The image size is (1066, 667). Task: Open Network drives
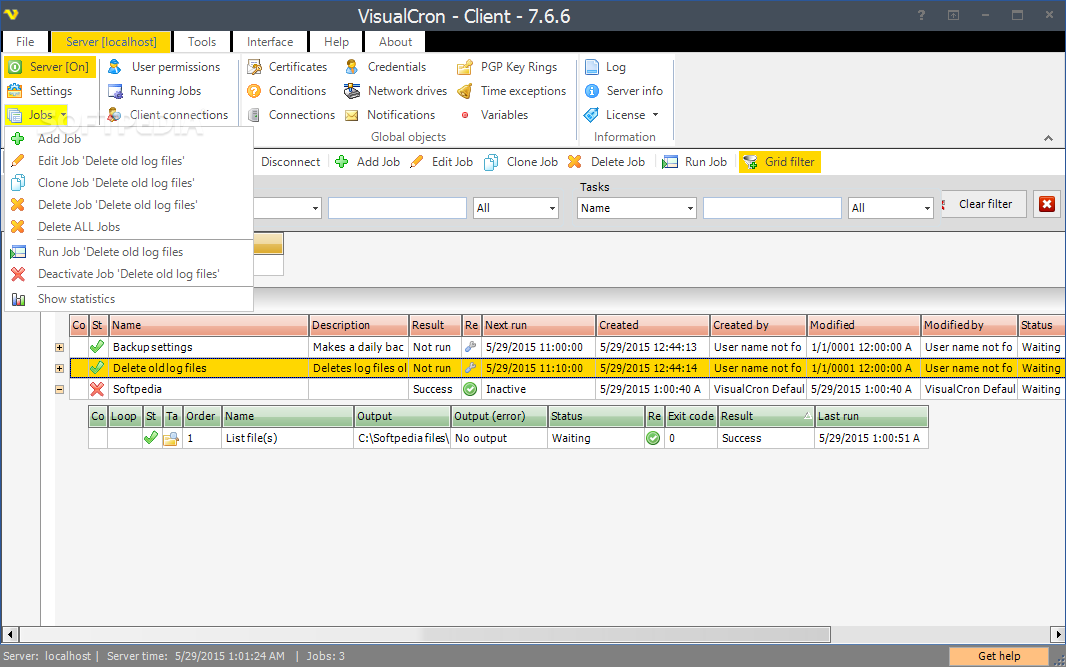pyautogui.click(x=396, y=91)
